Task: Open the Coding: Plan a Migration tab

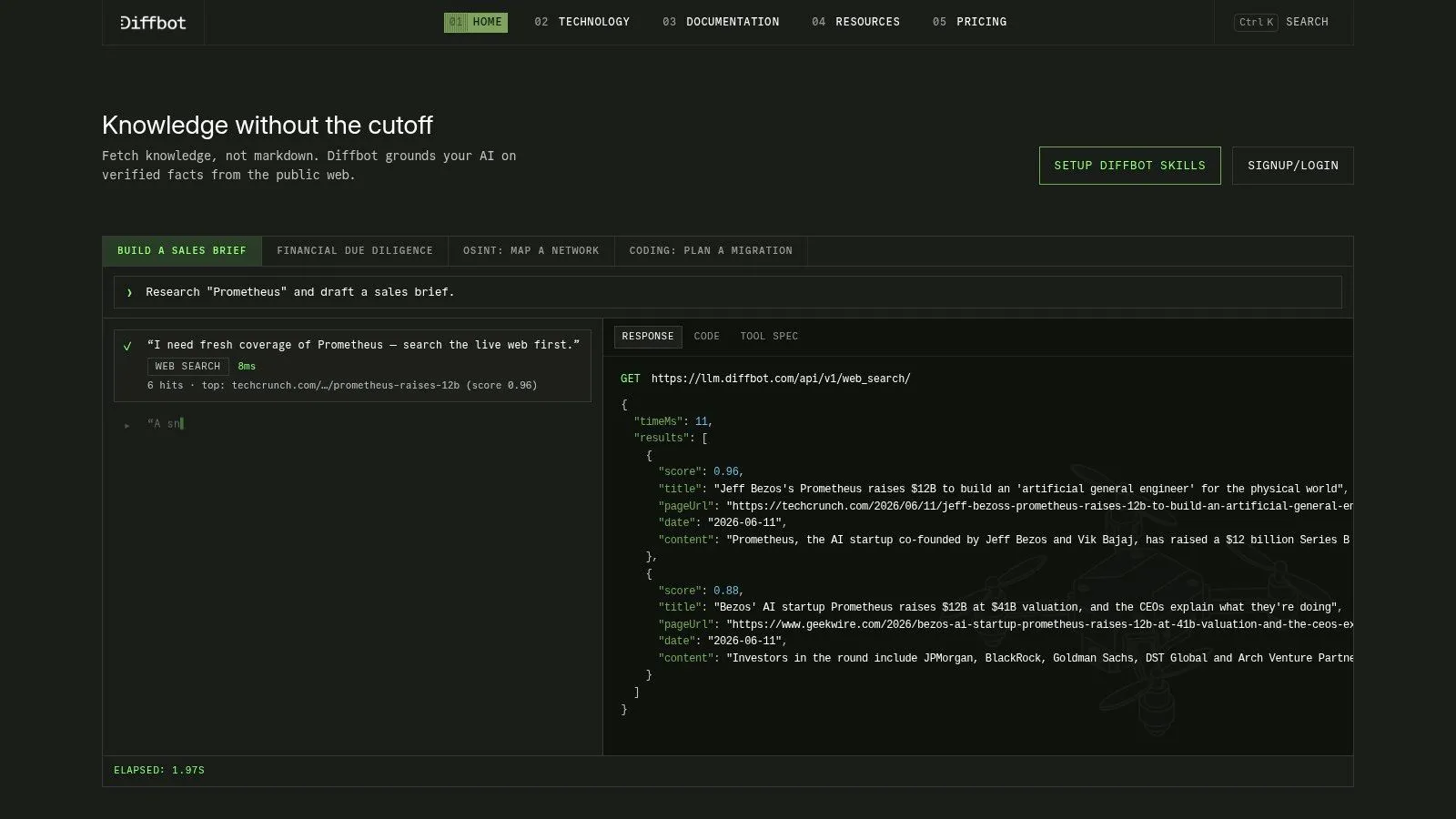Action: click(711, 251)
